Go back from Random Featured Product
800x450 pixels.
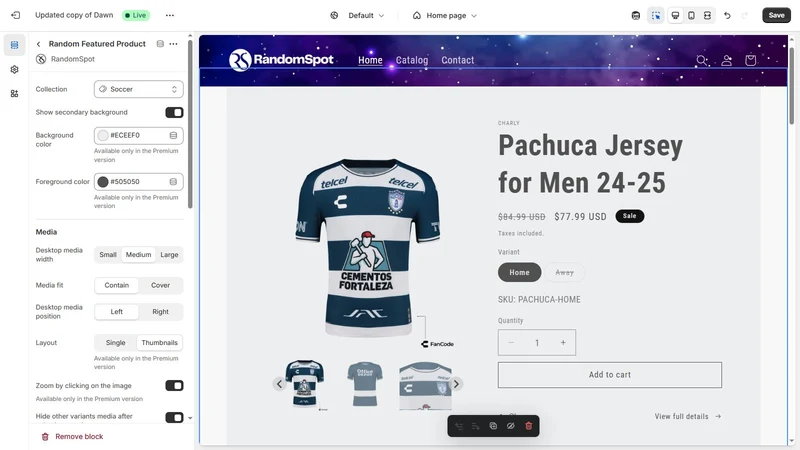[x=38, y=44]
